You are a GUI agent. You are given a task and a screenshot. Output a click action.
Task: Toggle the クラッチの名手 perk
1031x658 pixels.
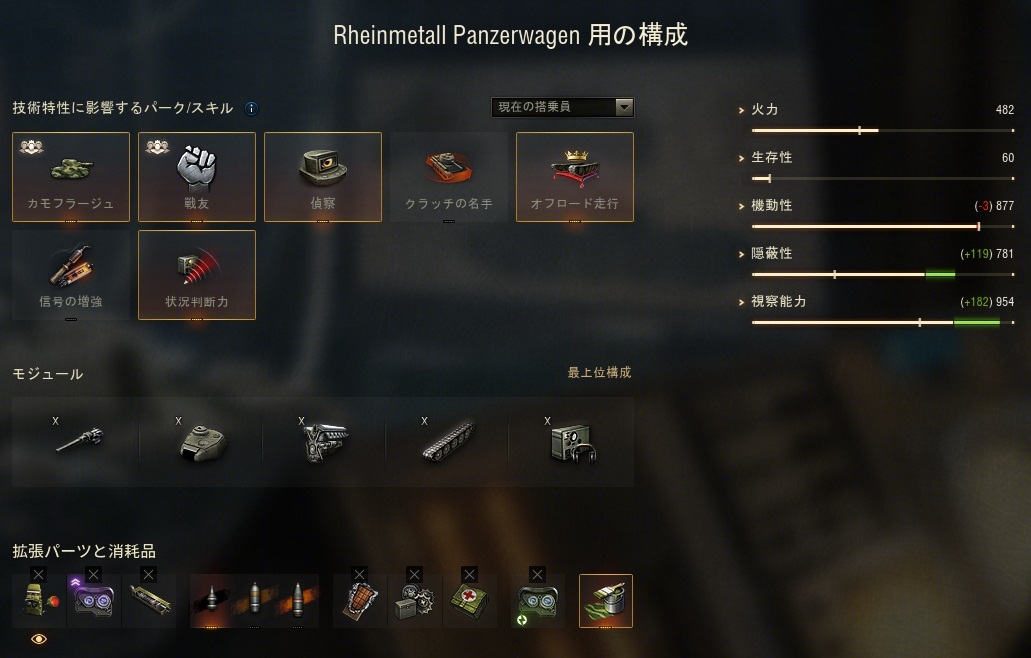point(449,177)
